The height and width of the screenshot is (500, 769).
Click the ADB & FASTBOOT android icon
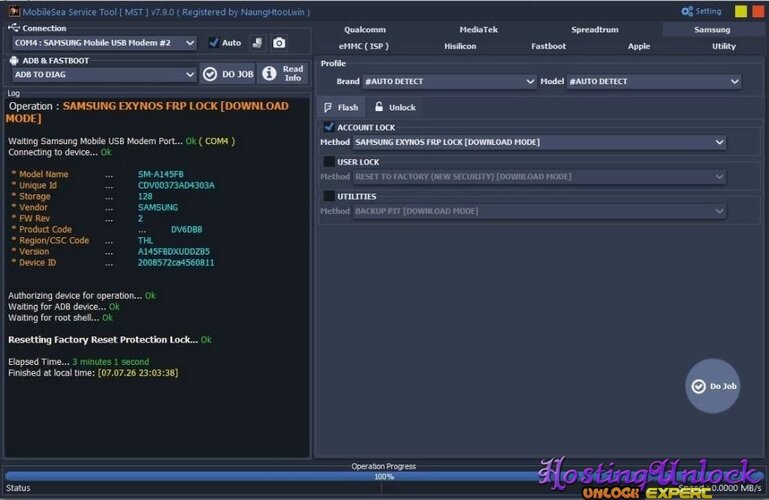14,60
